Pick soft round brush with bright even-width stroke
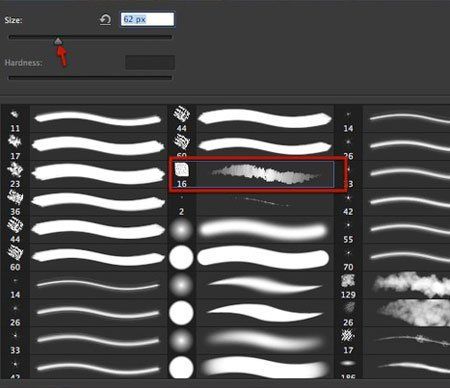450x388 pixels. pyautogui.click(x=251, y=230)
